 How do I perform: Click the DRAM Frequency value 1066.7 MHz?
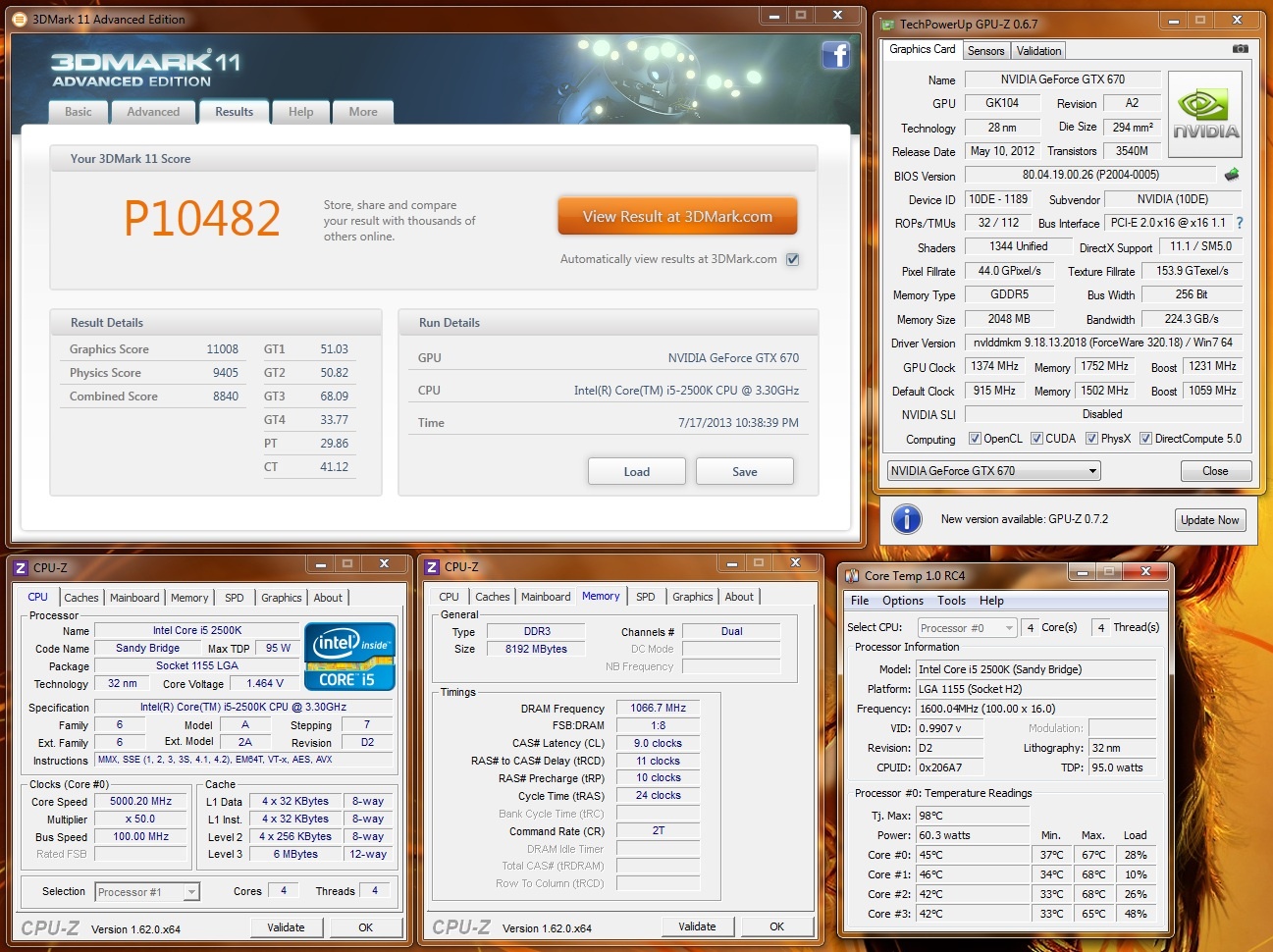658,708
